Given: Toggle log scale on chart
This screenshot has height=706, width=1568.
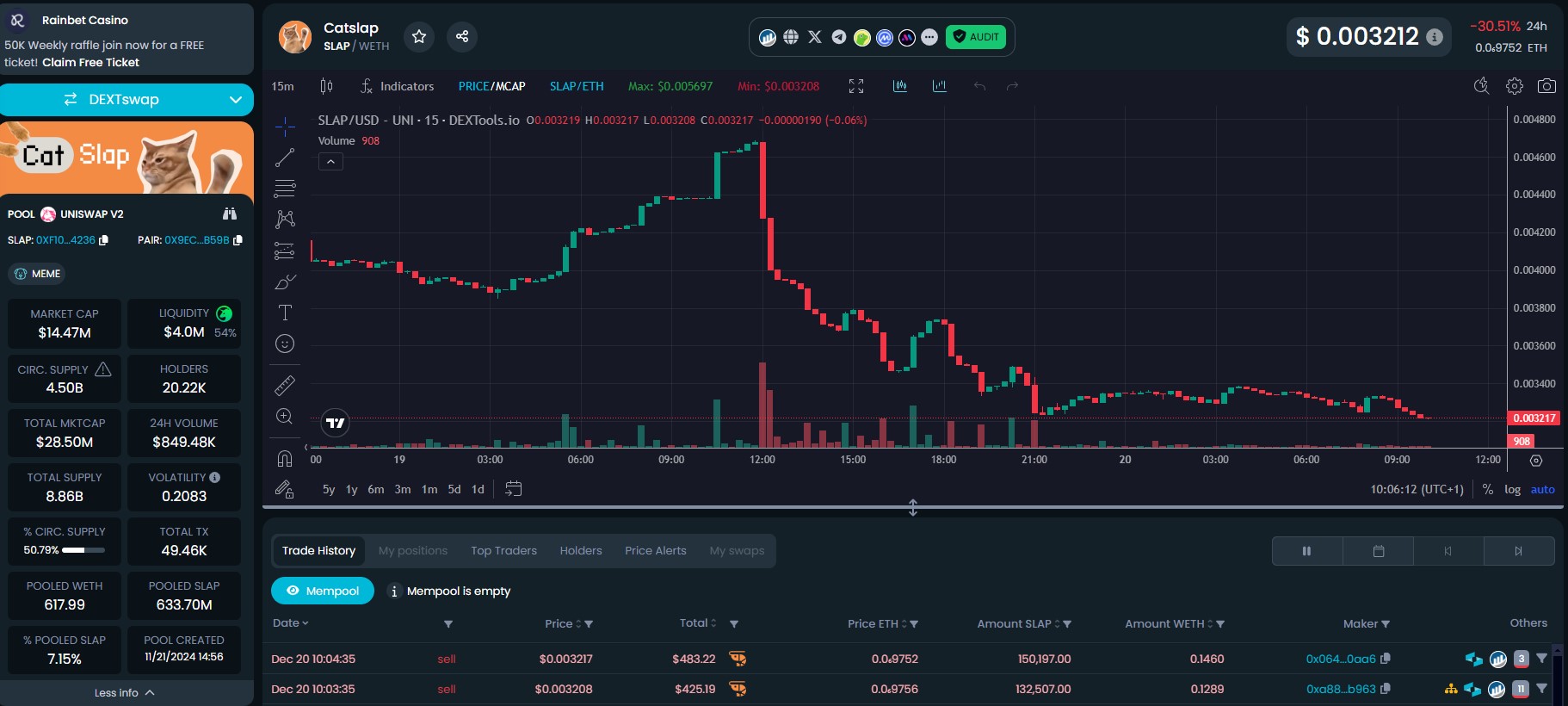Looking at the screenshot, I should click(x=1512, y=489).
